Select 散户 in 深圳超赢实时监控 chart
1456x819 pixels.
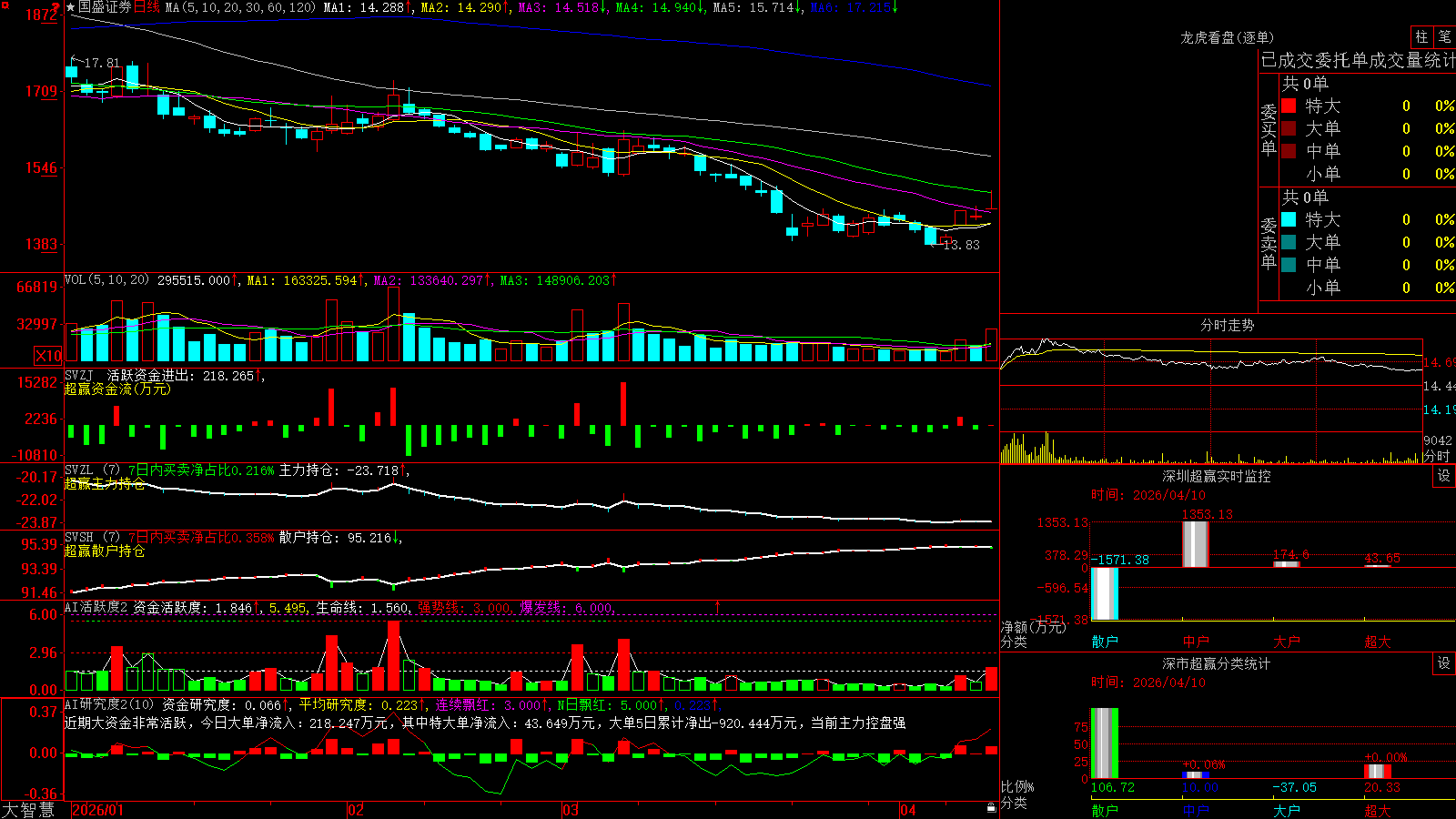click(x=1105, y=642)
